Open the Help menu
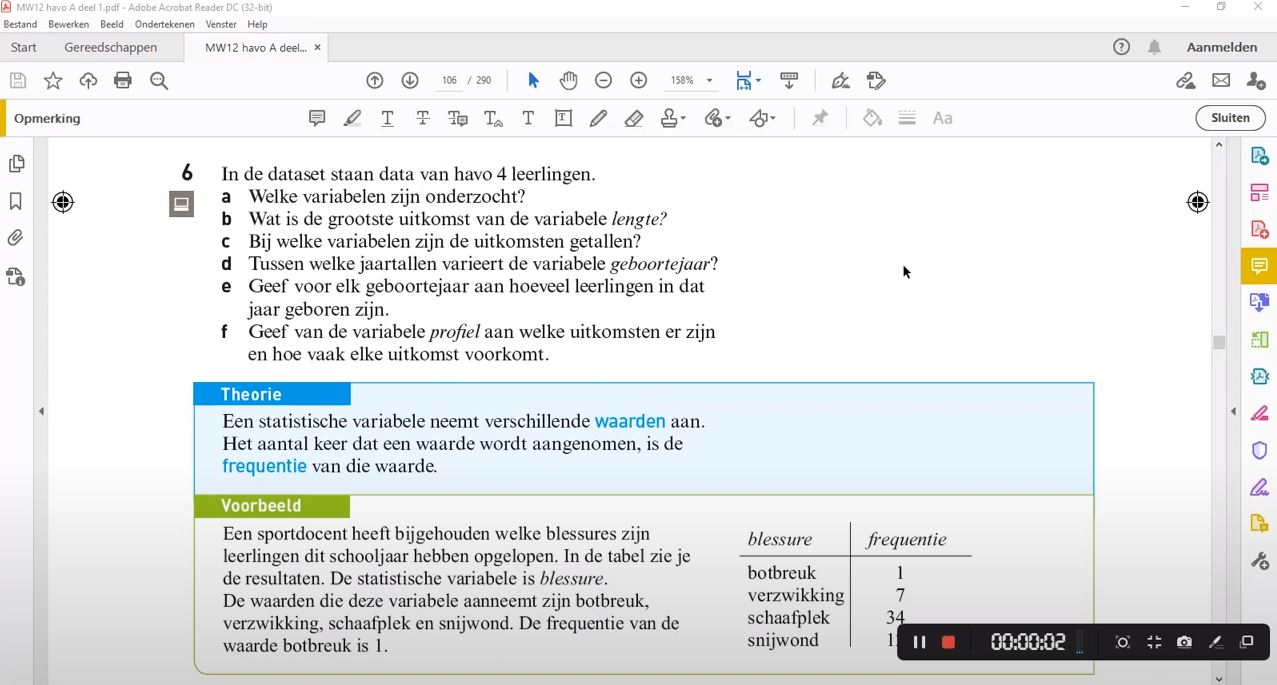Image resolution: width=1277 pixels, height=685 pixels. 257,24
